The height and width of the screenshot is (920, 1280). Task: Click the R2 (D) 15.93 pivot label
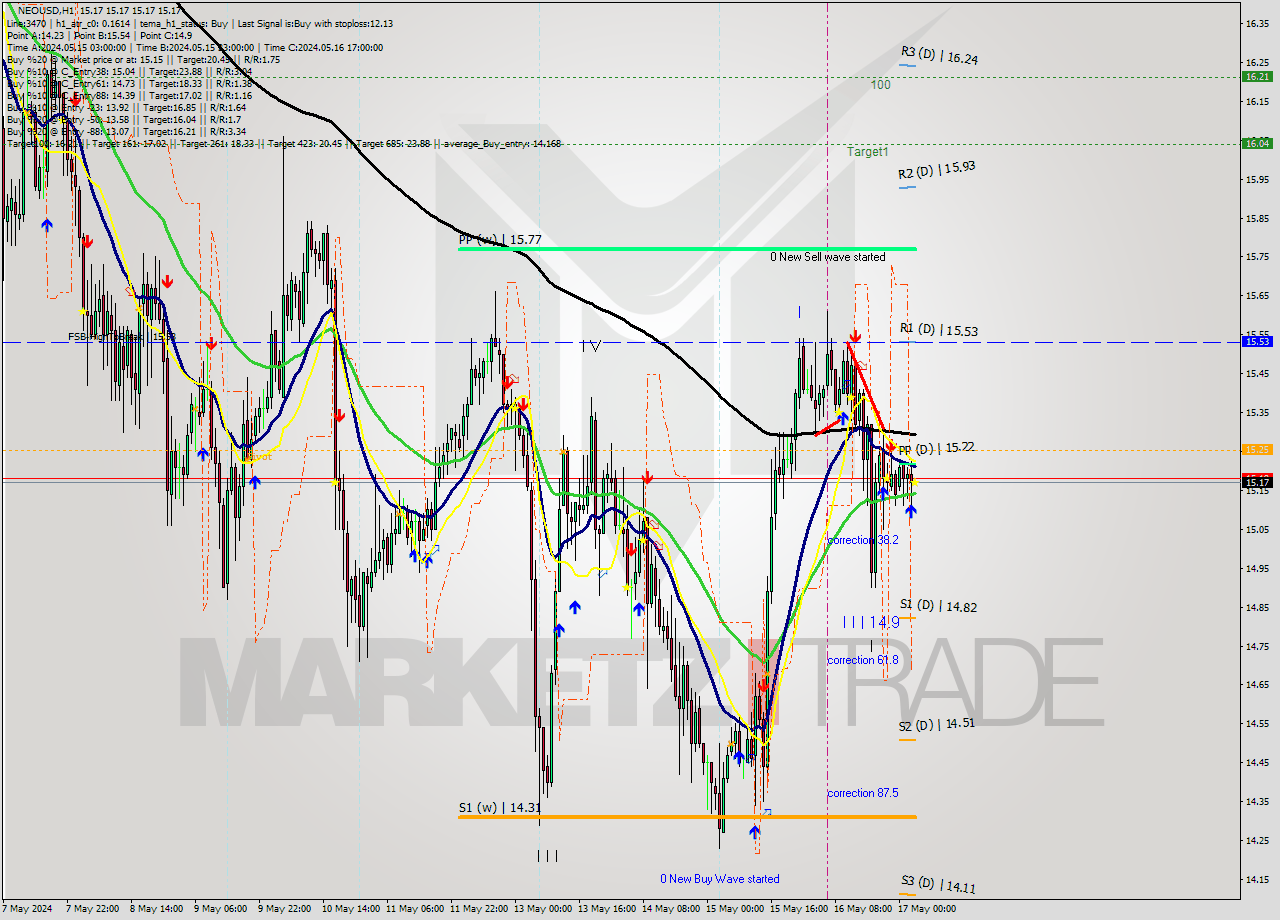[937, 170]
